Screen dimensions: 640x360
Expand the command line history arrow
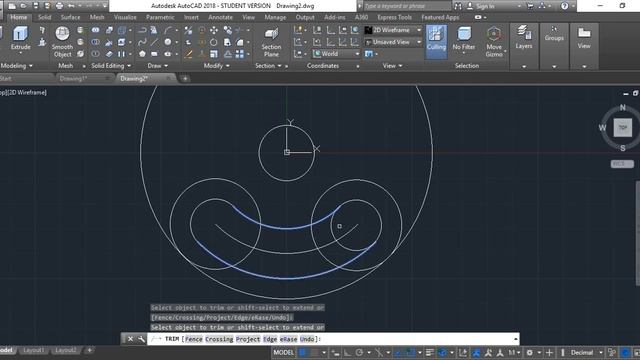pos(516,339)
